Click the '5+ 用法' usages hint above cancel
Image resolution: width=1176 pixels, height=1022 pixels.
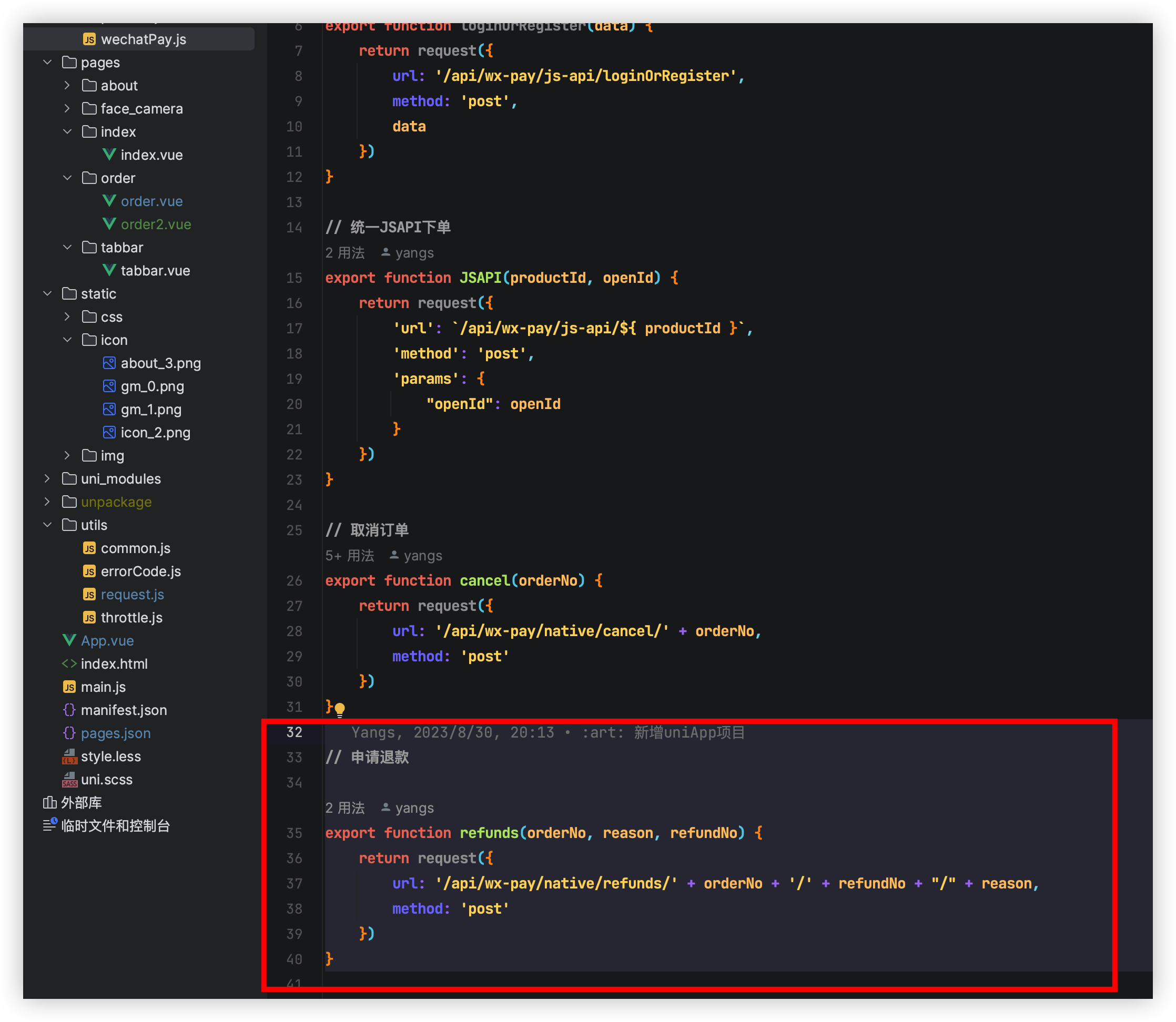tap(350, 556)
